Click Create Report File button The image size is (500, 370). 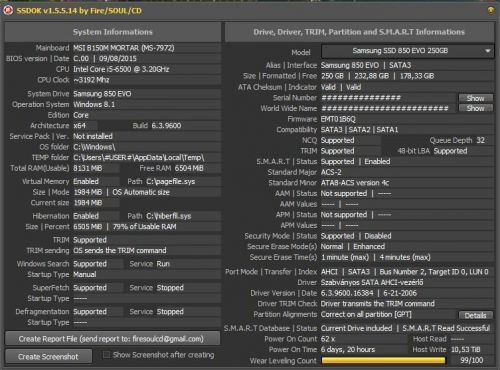point(112,339)
